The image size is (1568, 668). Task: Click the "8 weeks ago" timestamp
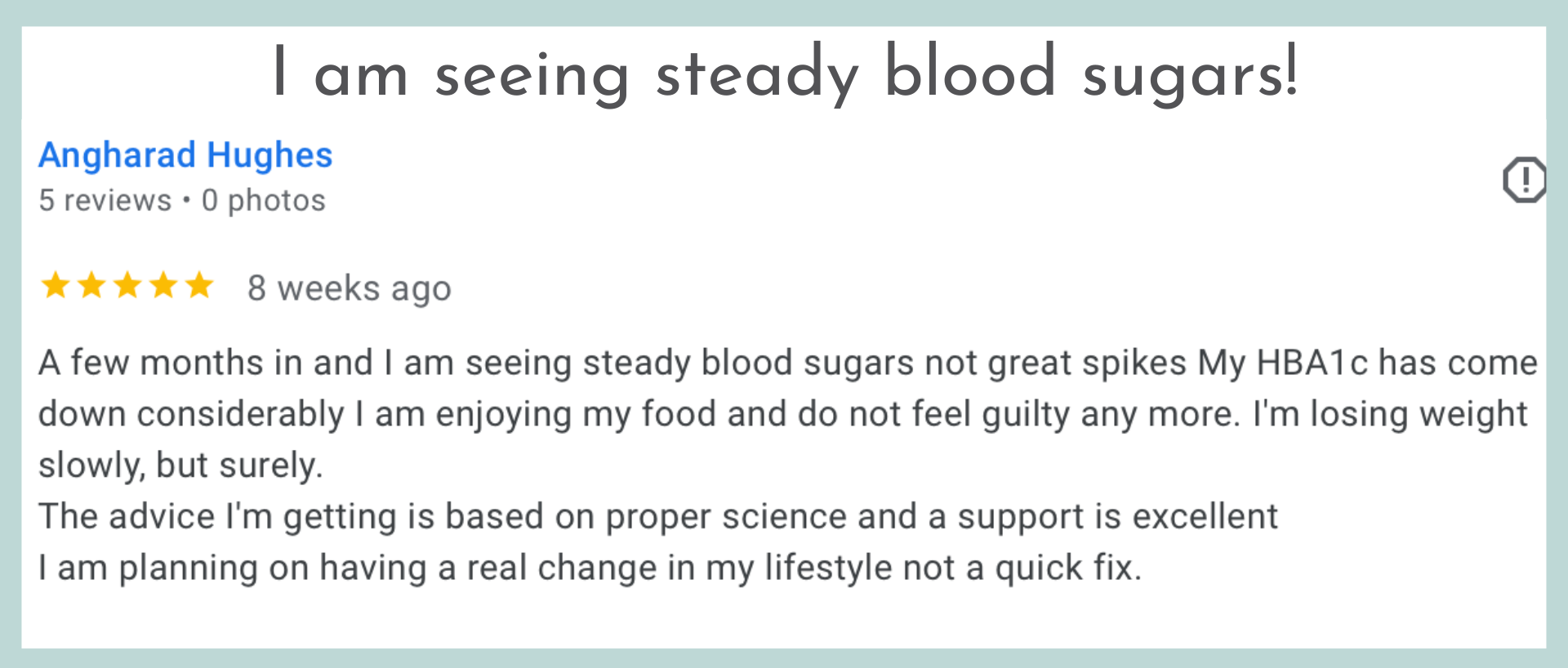pyautogui.click(x=350, y=288)
